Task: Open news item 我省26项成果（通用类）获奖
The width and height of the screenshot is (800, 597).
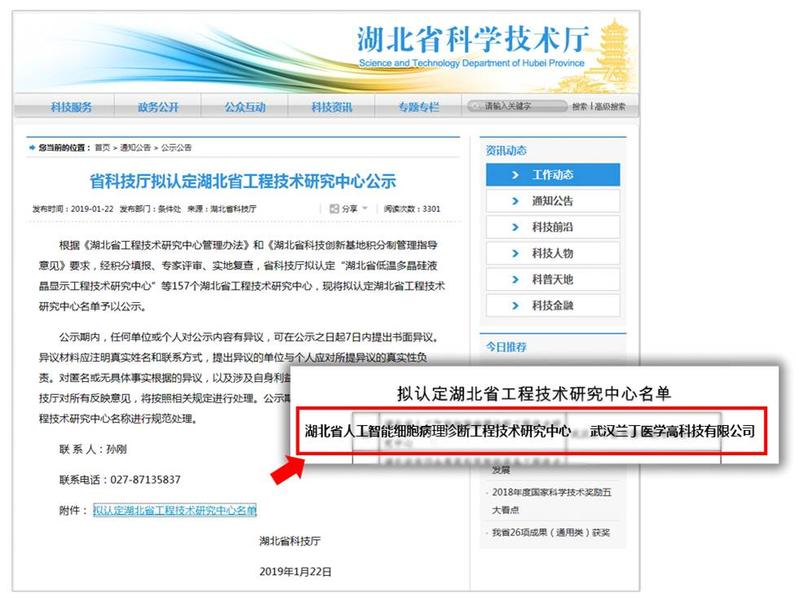Action: 551,532
